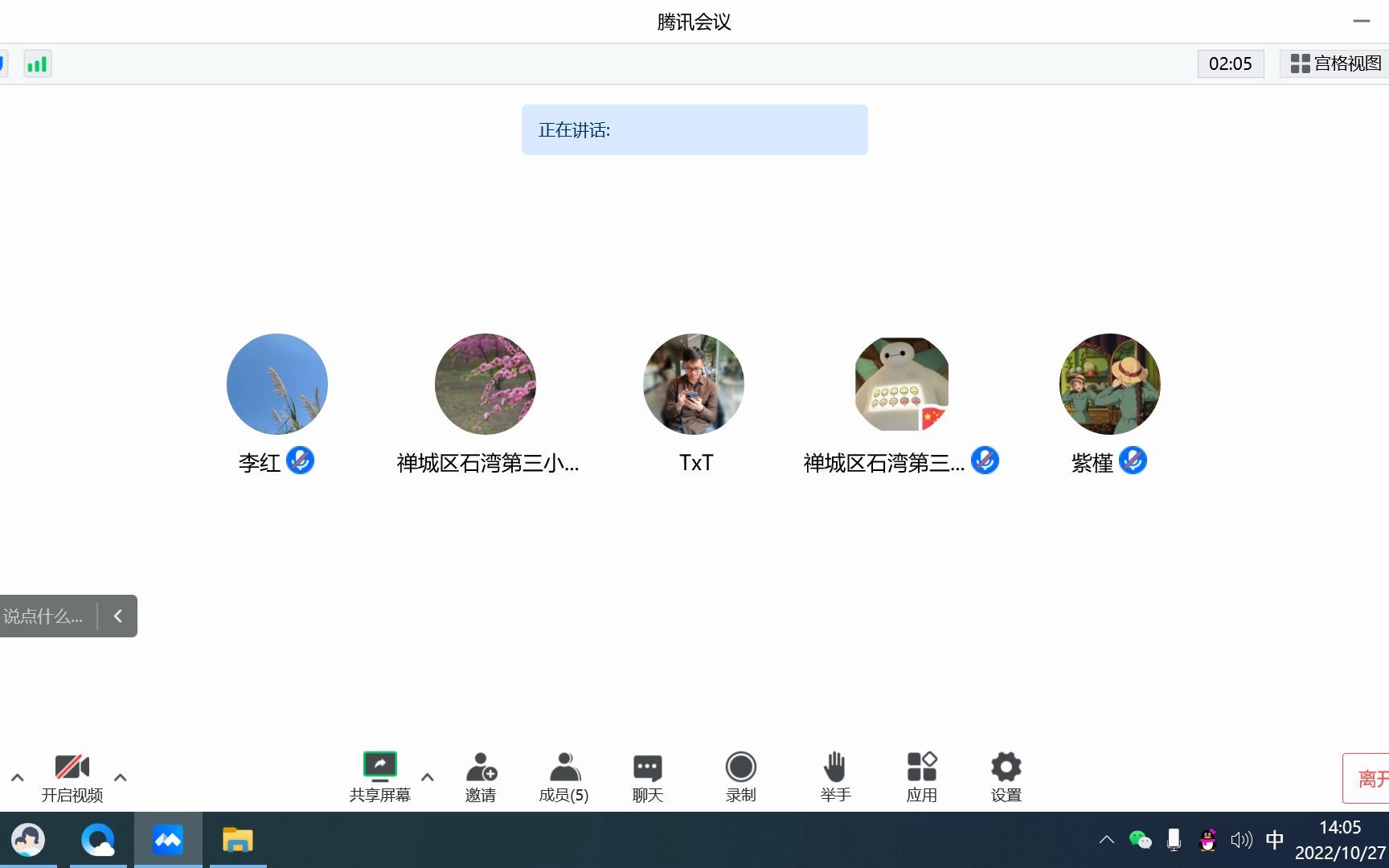The height and width of the screenshot is (868, 1389).
Task: Minimize the Tencent Meeting window
Action: coord(1361,21)
